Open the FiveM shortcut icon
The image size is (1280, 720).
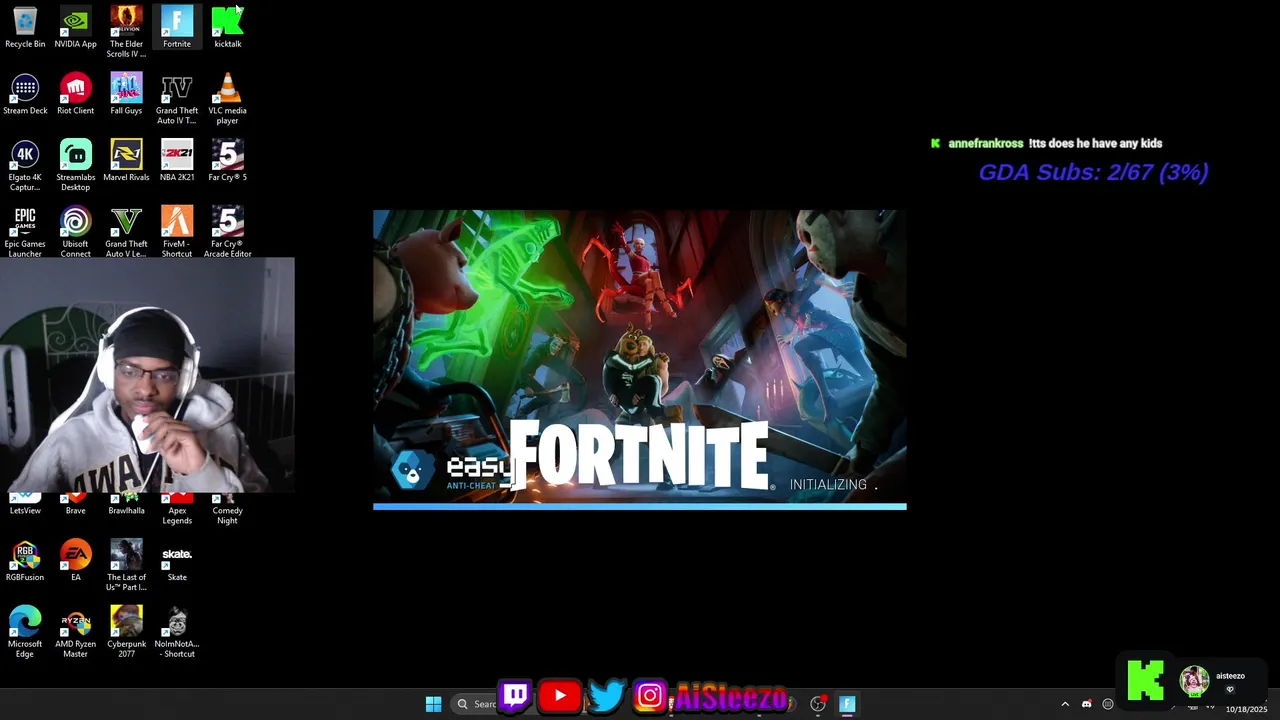(x=177, y=232)
